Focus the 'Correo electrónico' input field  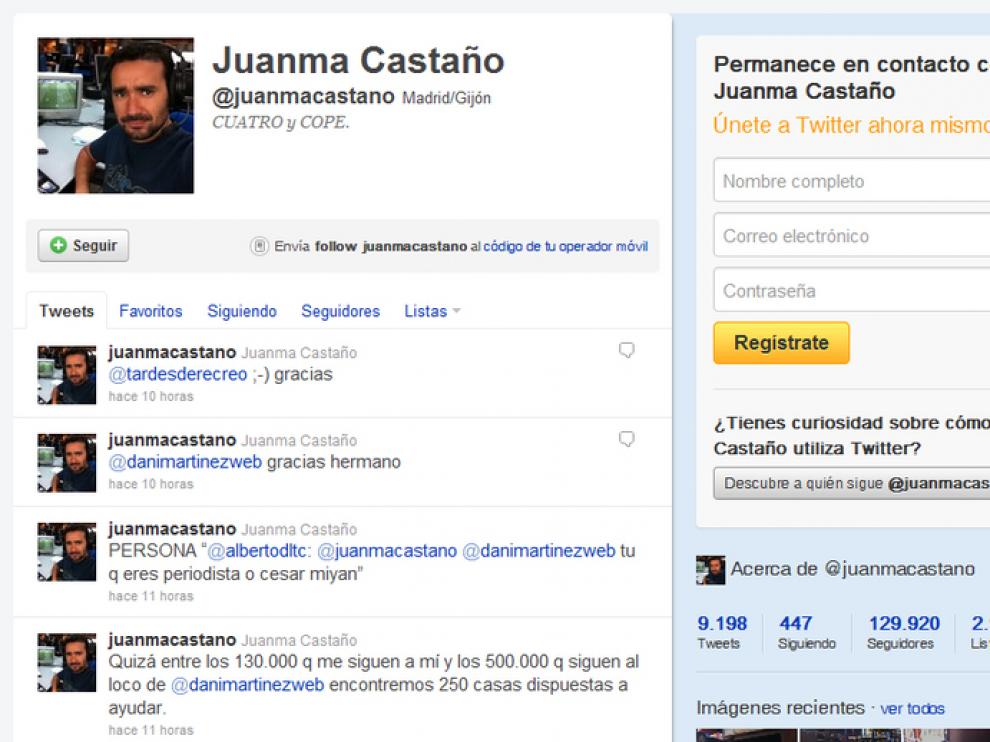tap(852, 236)
